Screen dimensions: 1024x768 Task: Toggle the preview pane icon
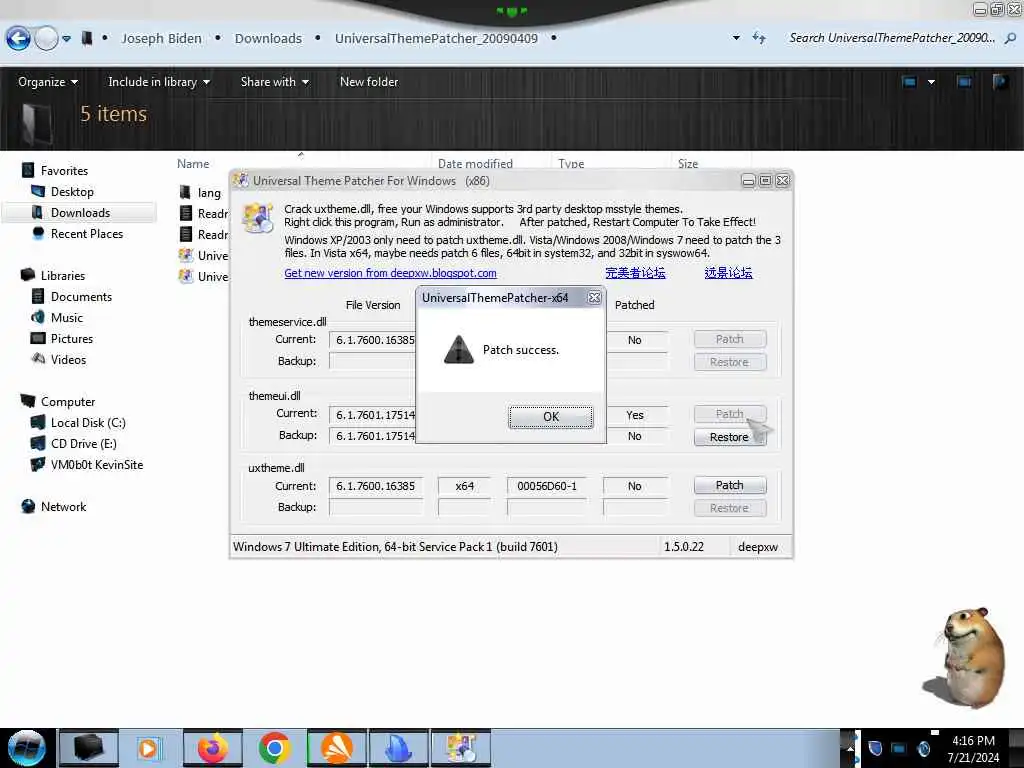tap(964, 82)
